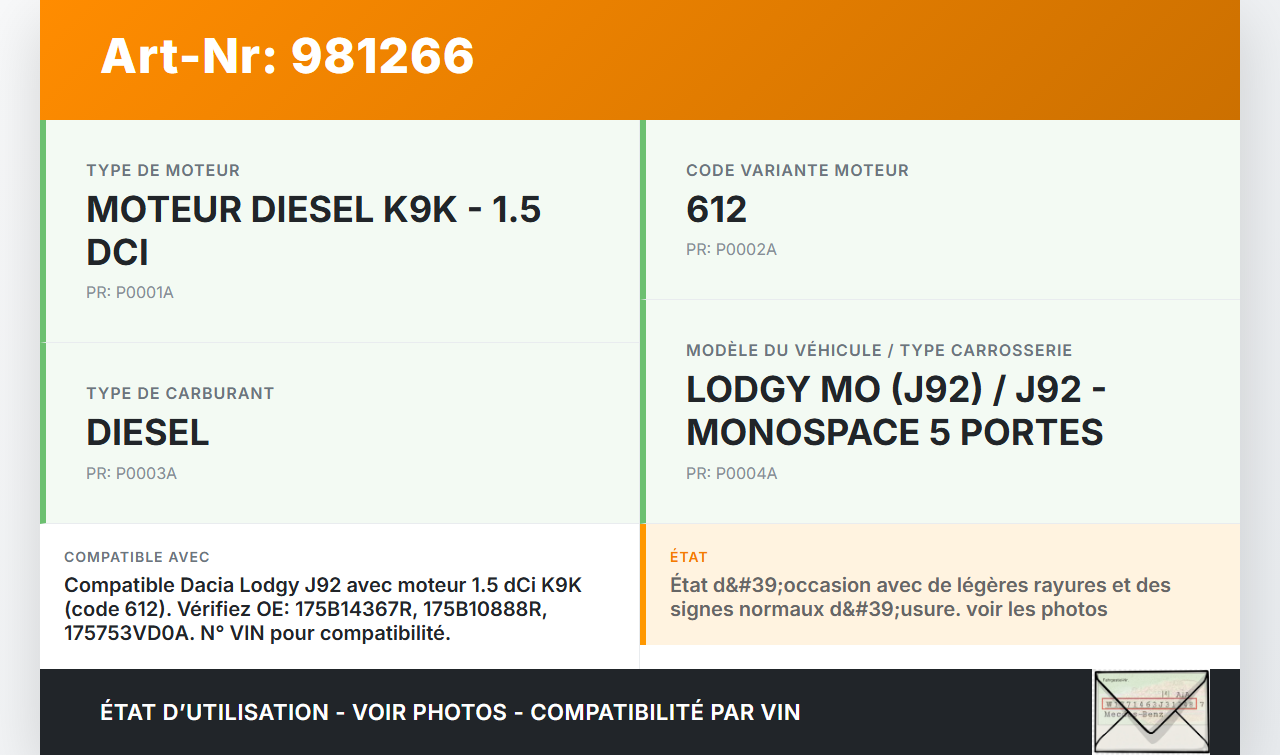Click the État d'occasion condition description
Image resolution: width=1280 pixels, height=755 pixels.
920,597
